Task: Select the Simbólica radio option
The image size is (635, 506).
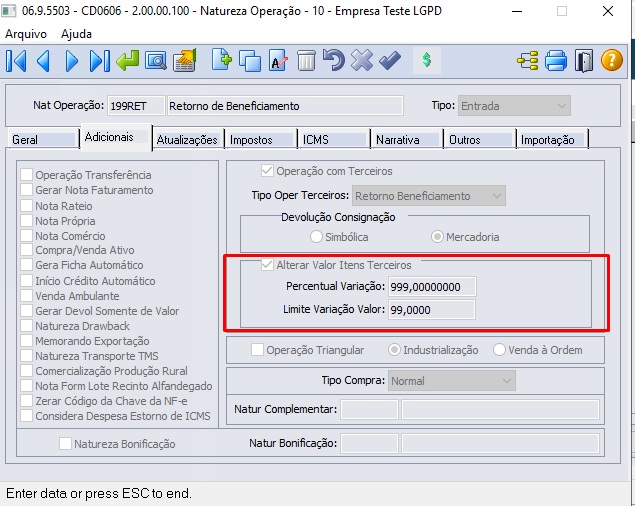Action: 316,237
